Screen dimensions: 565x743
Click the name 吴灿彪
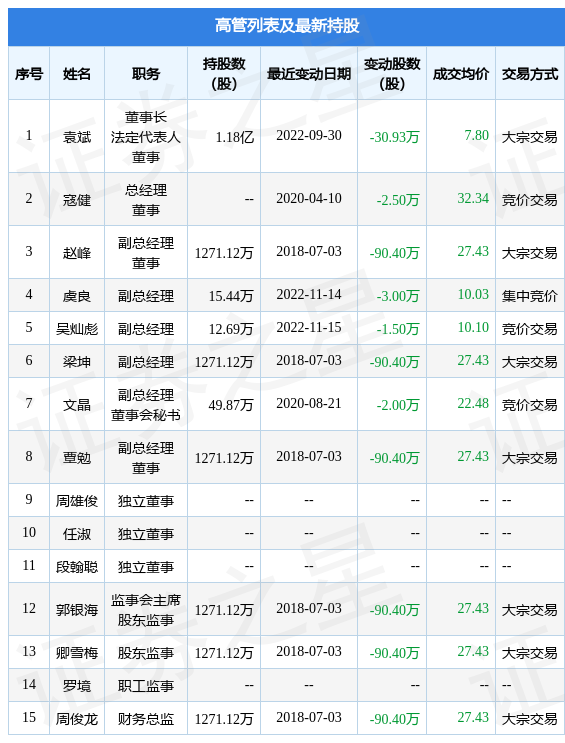(77, 329)
